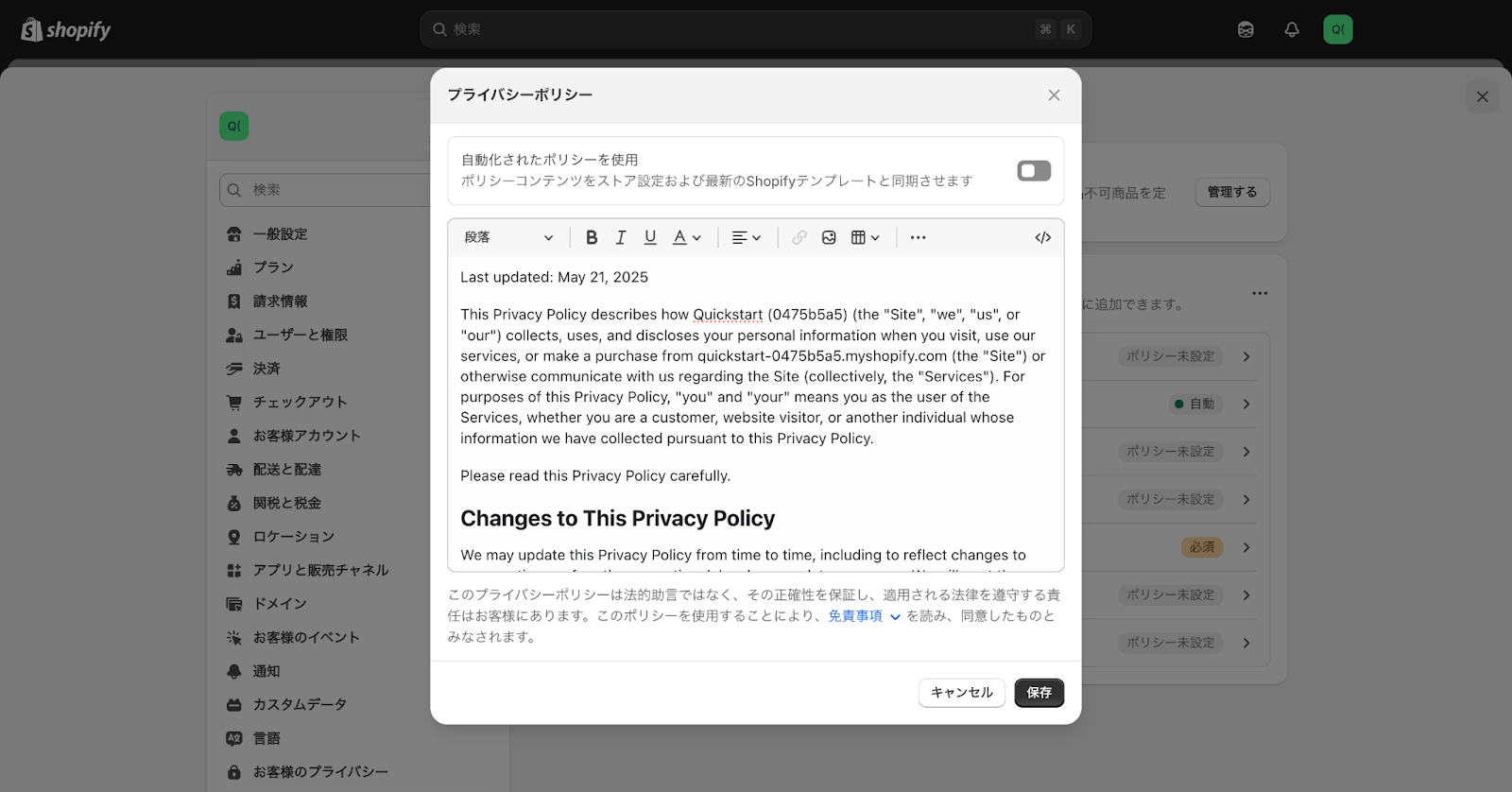Click the Changes to This Privacy Policy heading
Image resolution: width=1512 pixels, height=792 pixels.
point(617,518)
